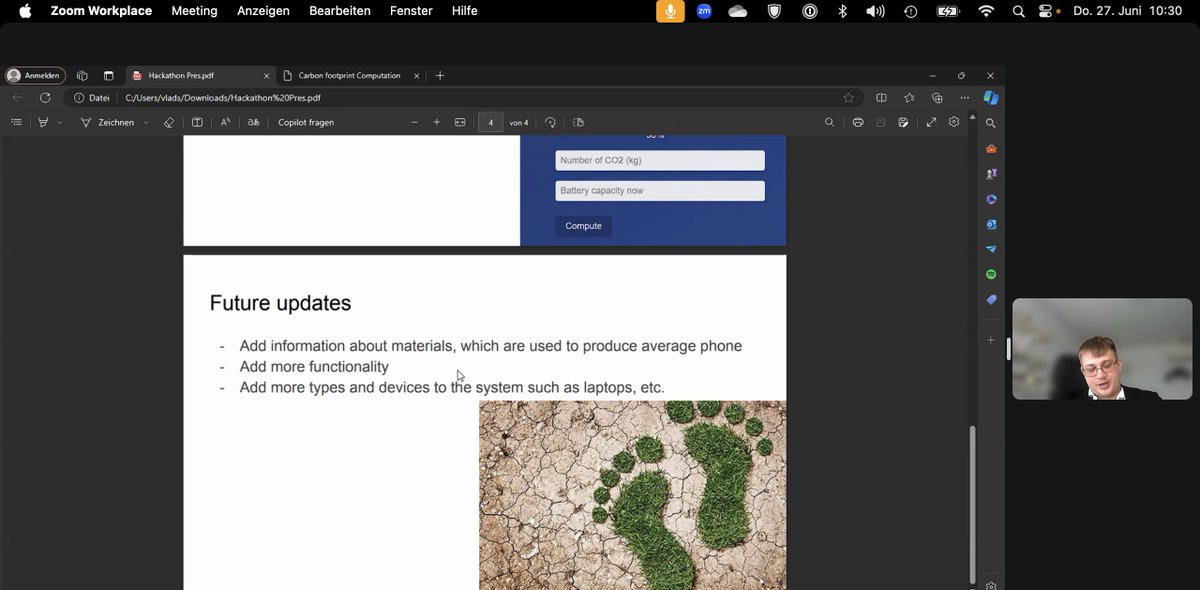Search inside the PDF document
The image size is (1200, 590).
pos(829,122)
